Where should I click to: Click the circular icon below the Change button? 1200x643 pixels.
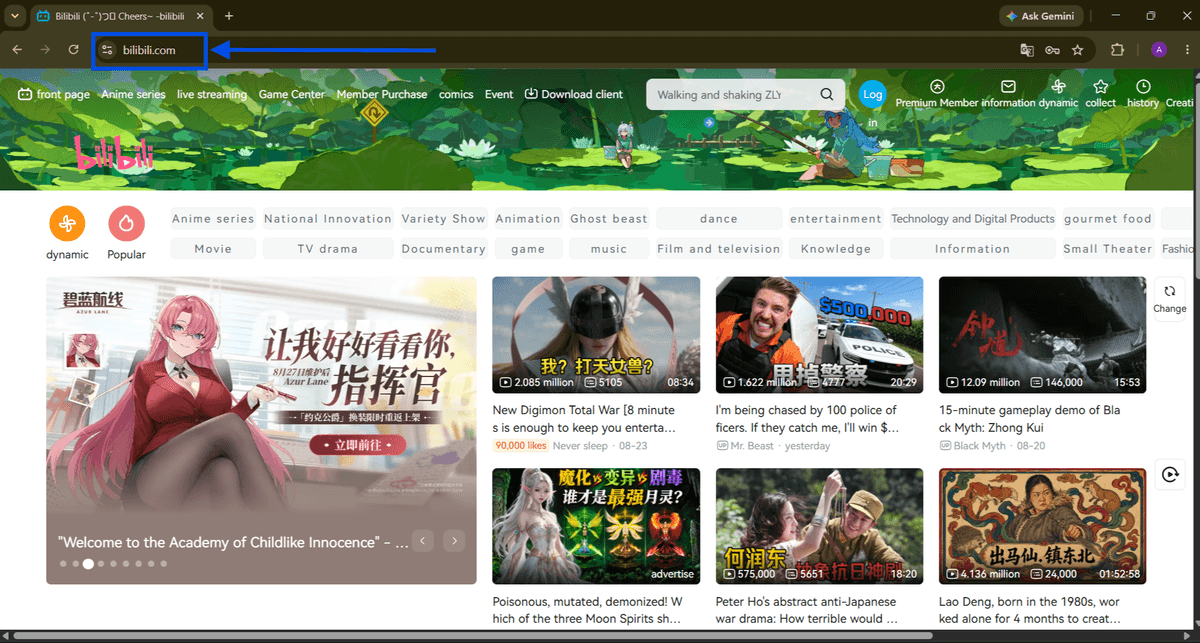coord(1169,474)
